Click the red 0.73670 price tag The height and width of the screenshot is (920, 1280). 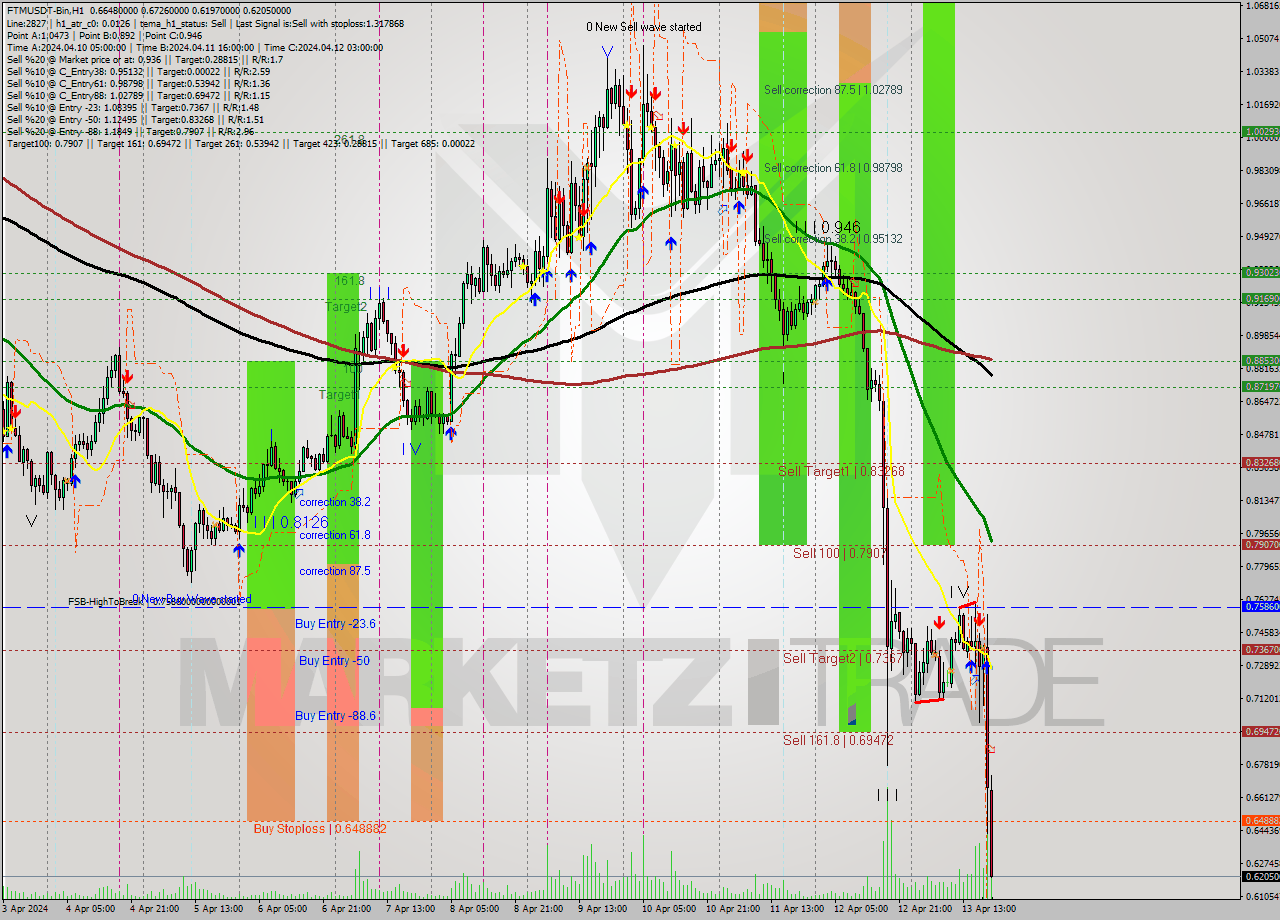pos(1260,650)
